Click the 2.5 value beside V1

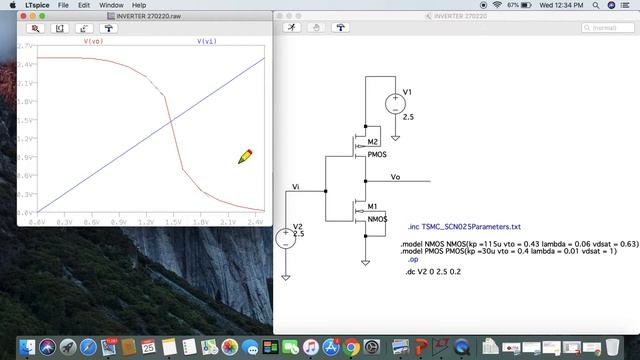[x=408, y=117]
